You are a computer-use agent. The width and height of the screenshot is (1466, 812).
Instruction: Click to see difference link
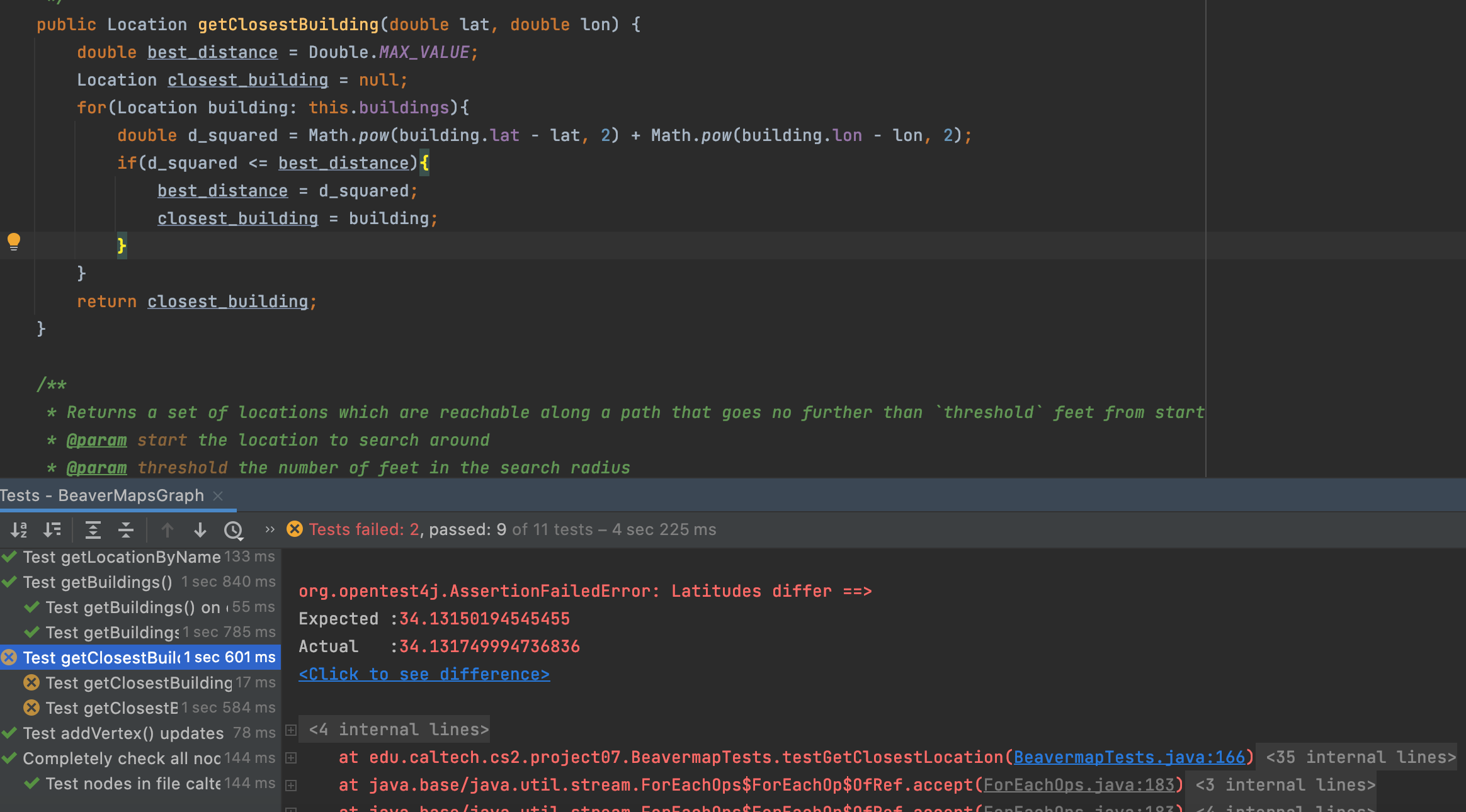(x=424, y=674)
